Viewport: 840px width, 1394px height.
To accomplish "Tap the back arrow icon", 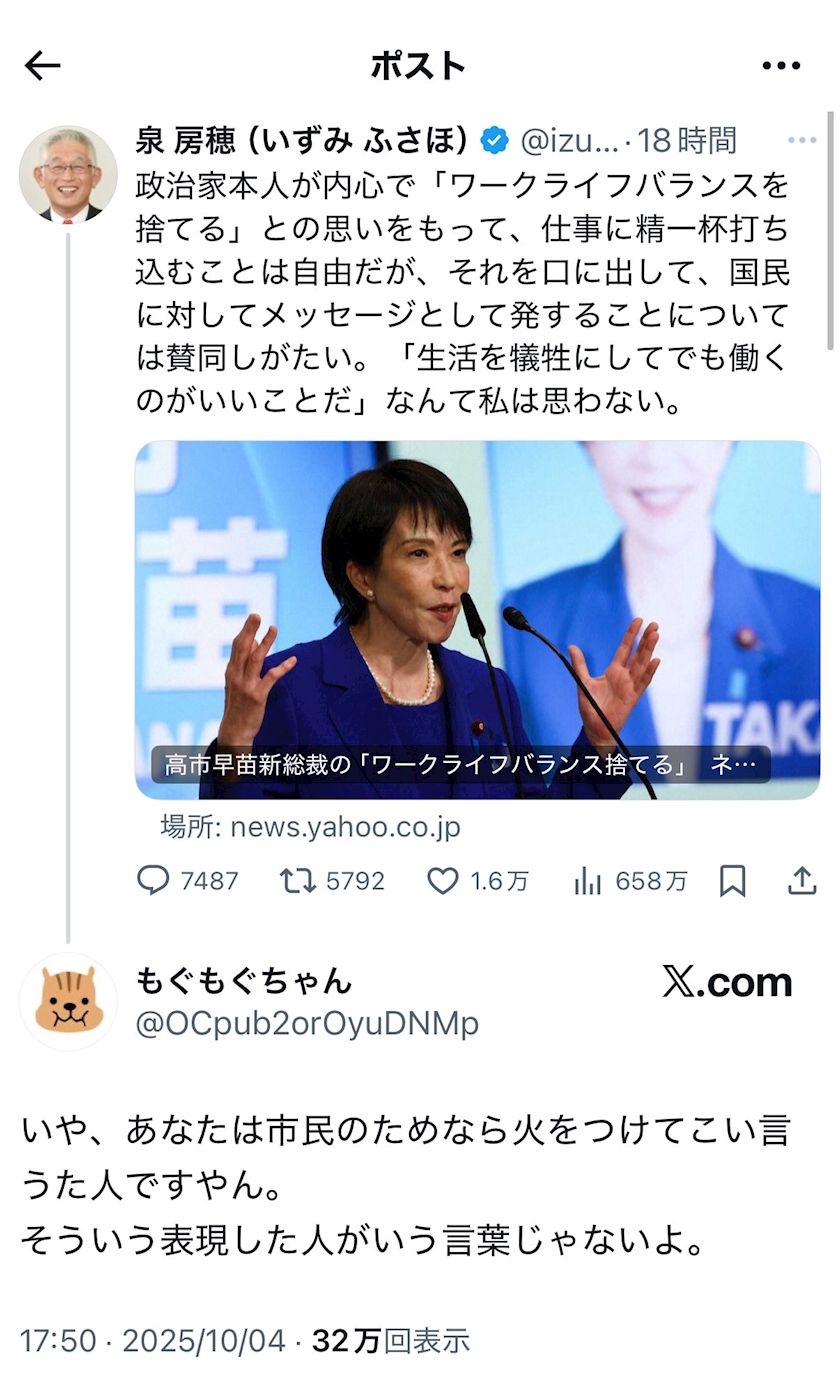I will pos(42,66).
